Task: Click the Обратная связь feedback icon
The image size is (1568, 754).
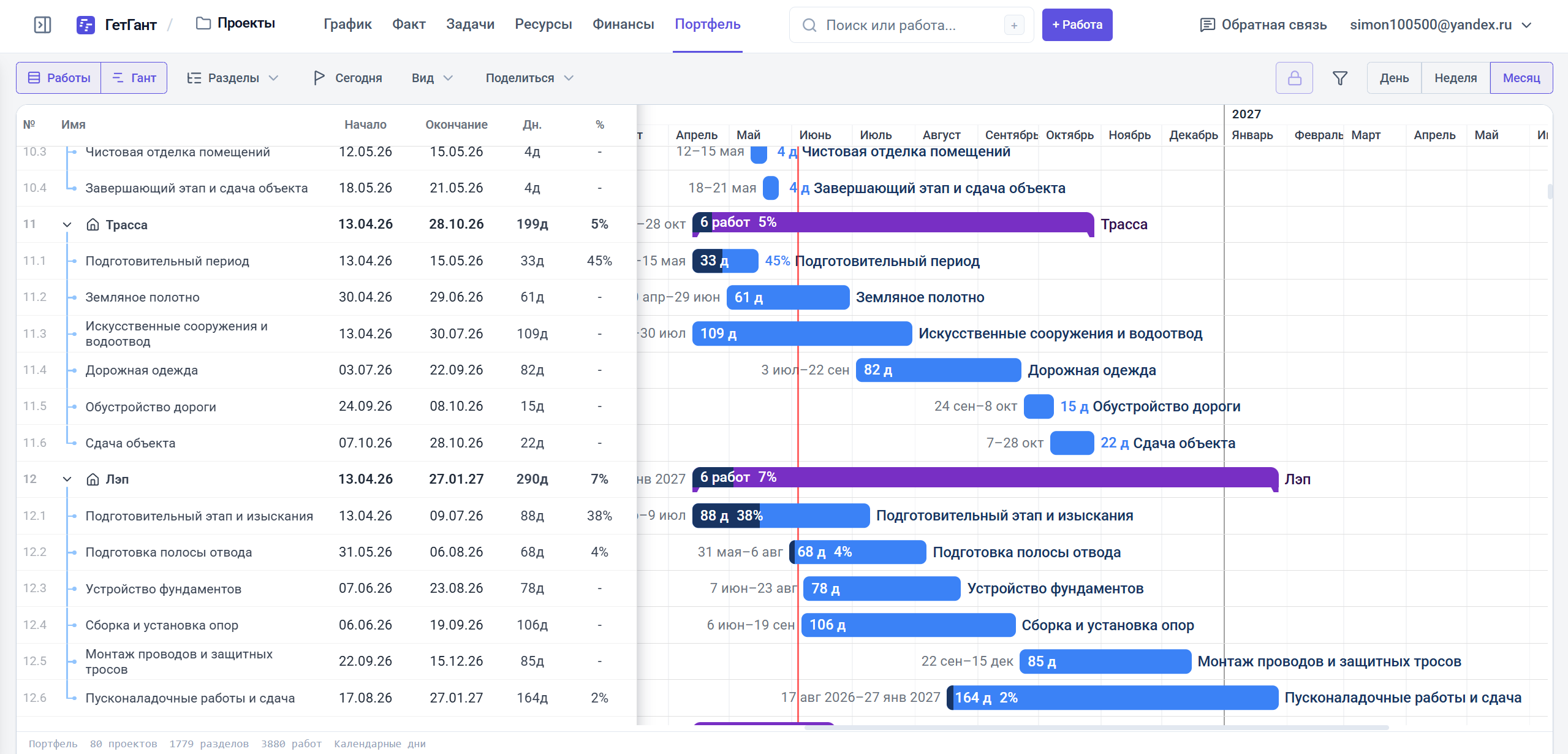Action: (1207, 25)
